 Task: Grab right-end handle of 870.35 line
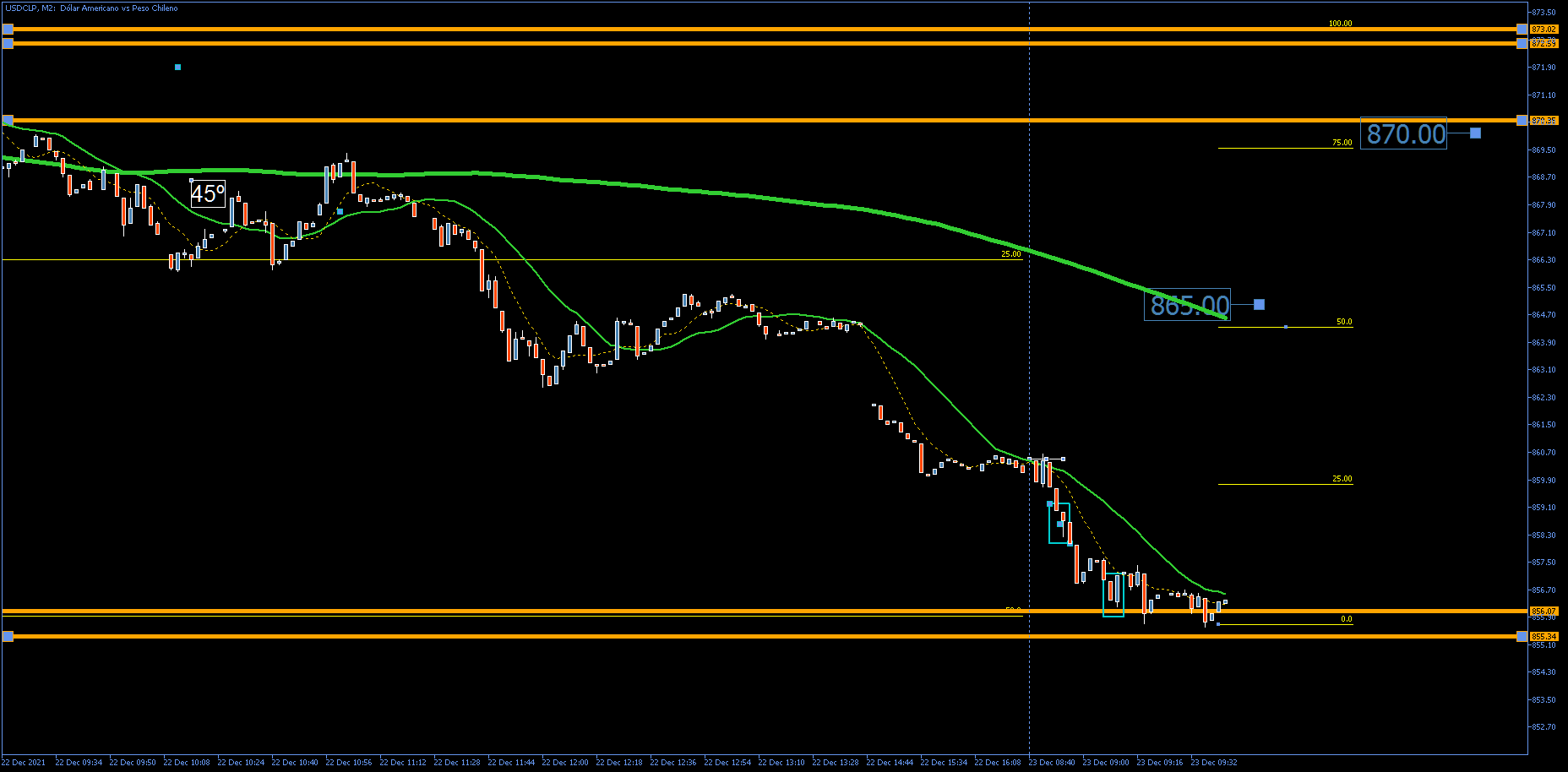[x=1522, y=120]
